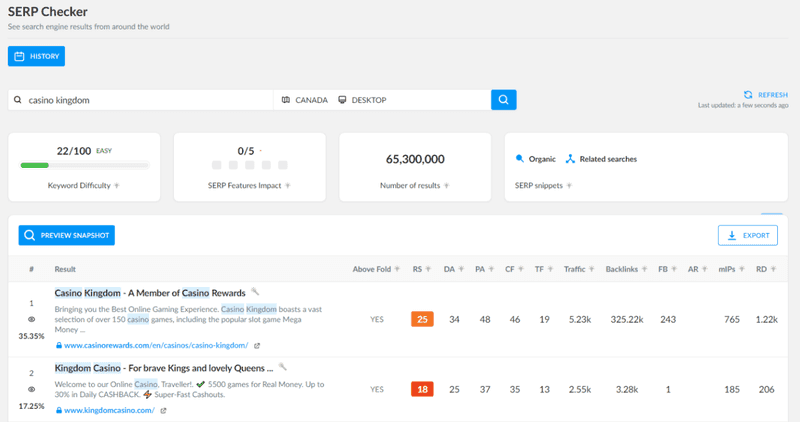Screen dimensions: 800x422
Task: Click the Number of results info icon
Action: (x=446, y=186)
